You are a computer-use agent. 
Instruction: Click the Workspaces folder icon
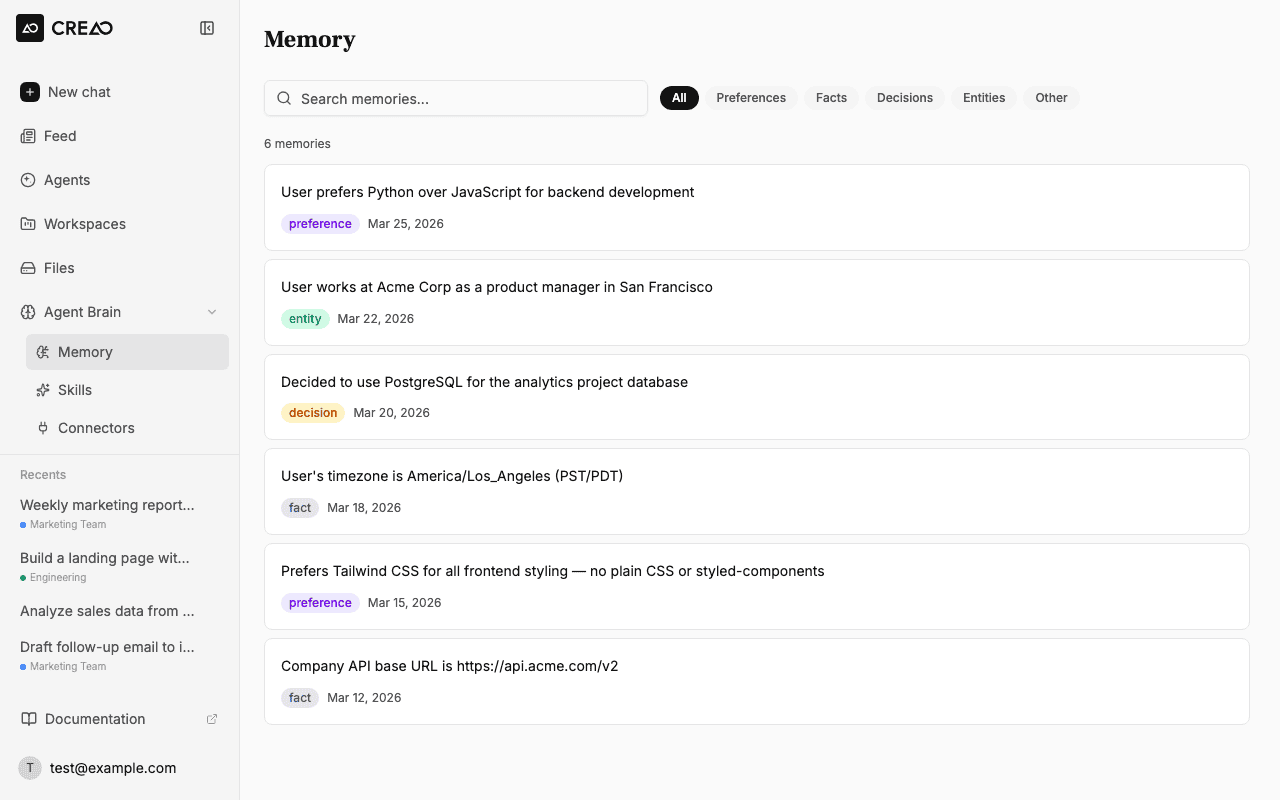point(28,224)
